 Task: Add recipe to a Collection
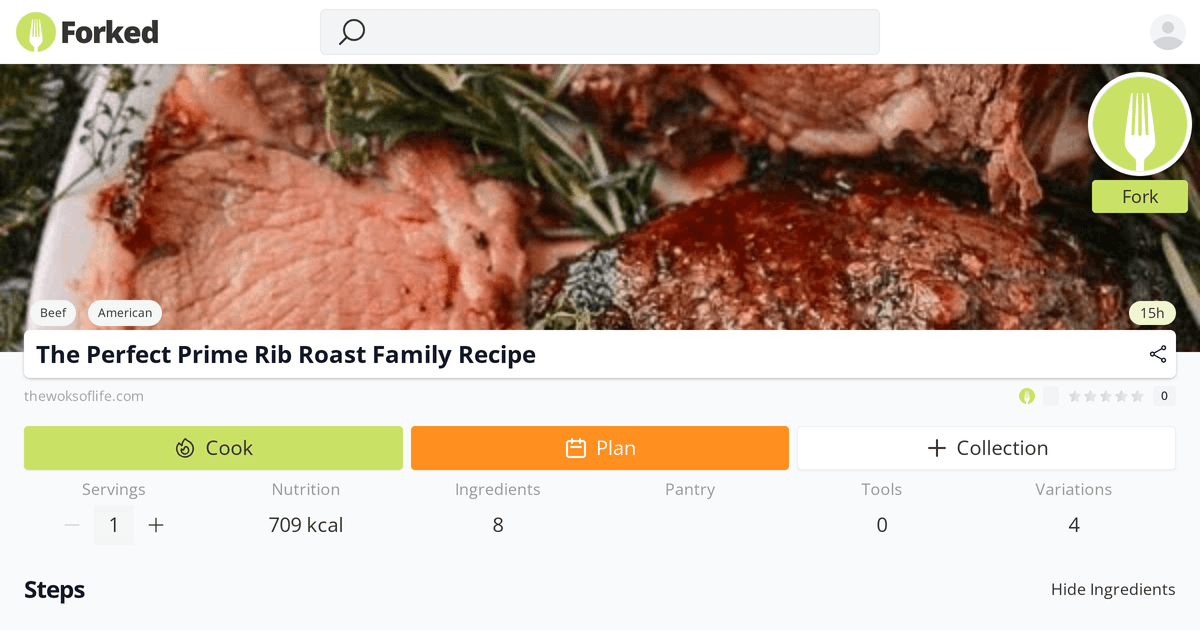[986, 448]
